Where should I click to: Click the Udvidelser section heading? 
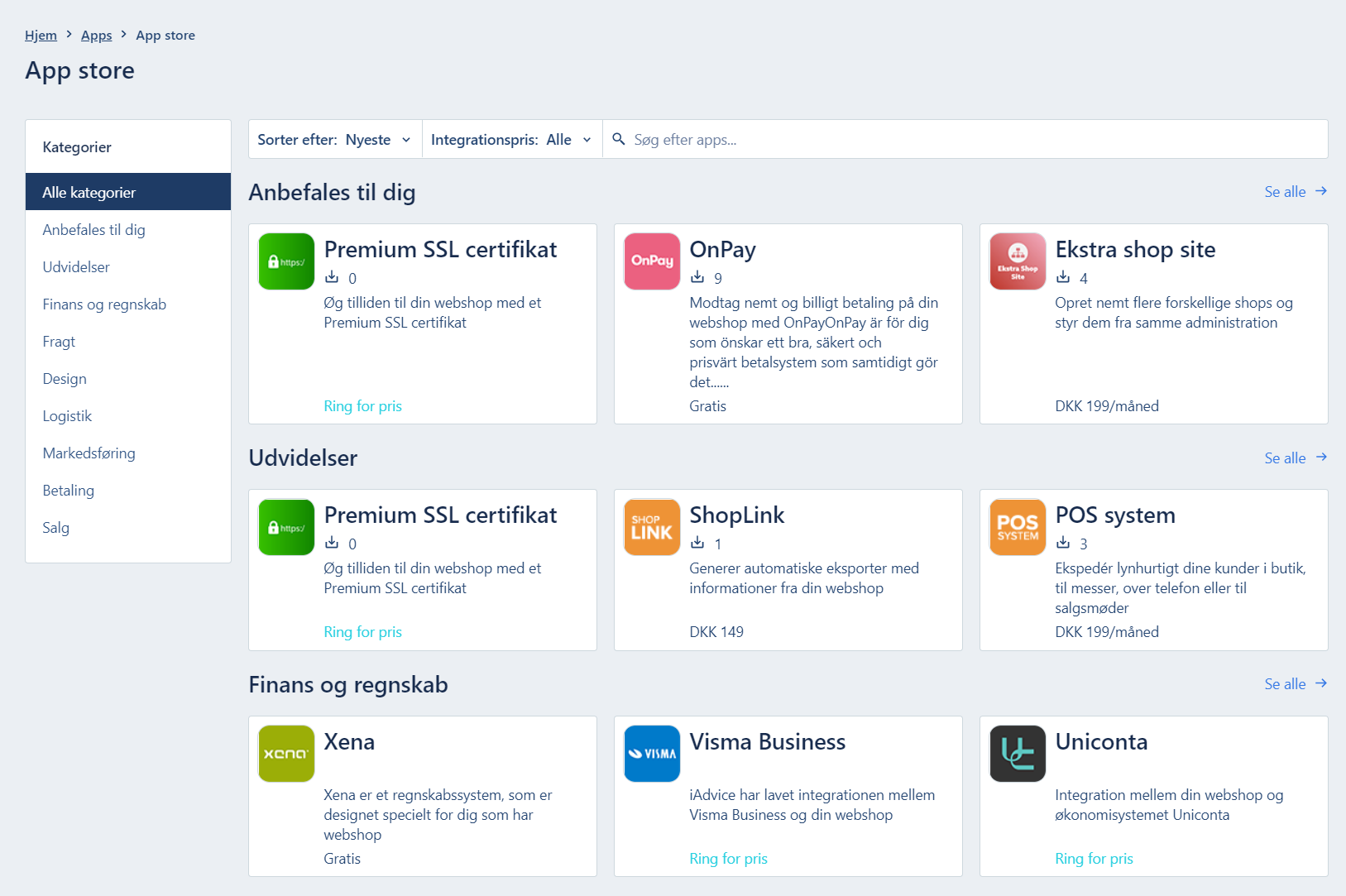pos(303,458)
